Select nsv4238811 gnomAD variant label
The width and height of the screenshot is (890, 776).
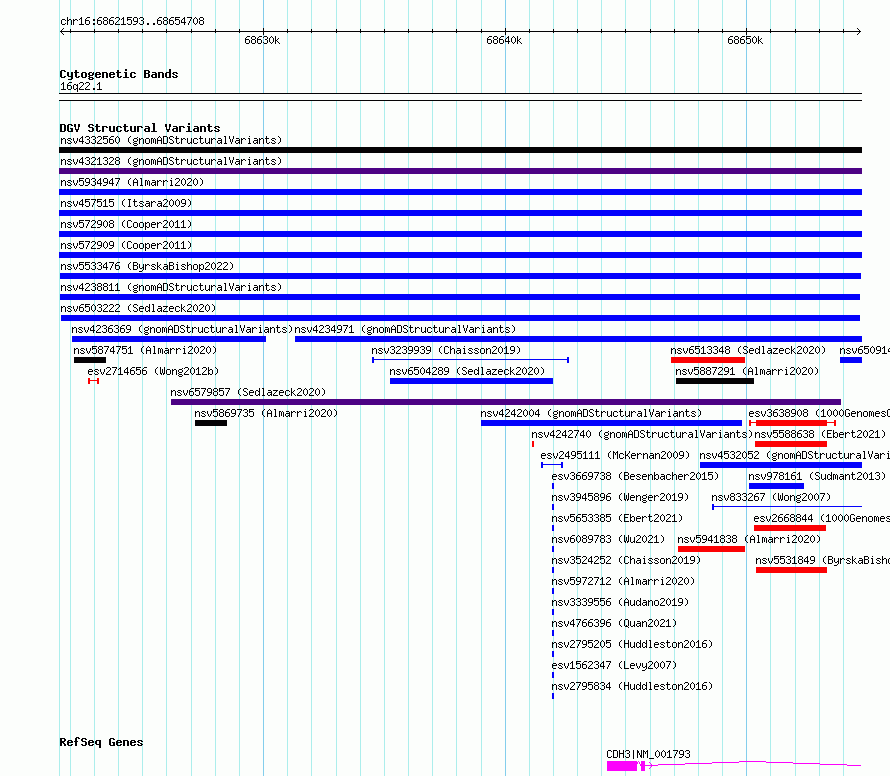click(x=171, y=287)
